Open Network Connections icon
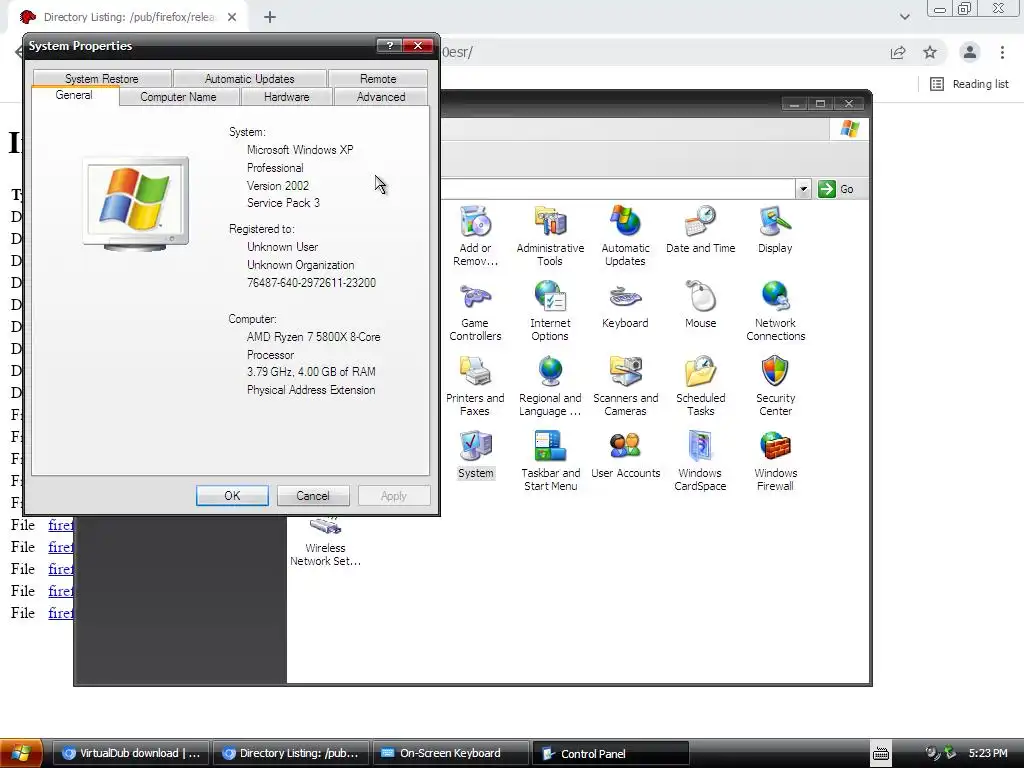The width and height of the screenshot is (1024, 768). pyautogui.click(x=775, y=311)
